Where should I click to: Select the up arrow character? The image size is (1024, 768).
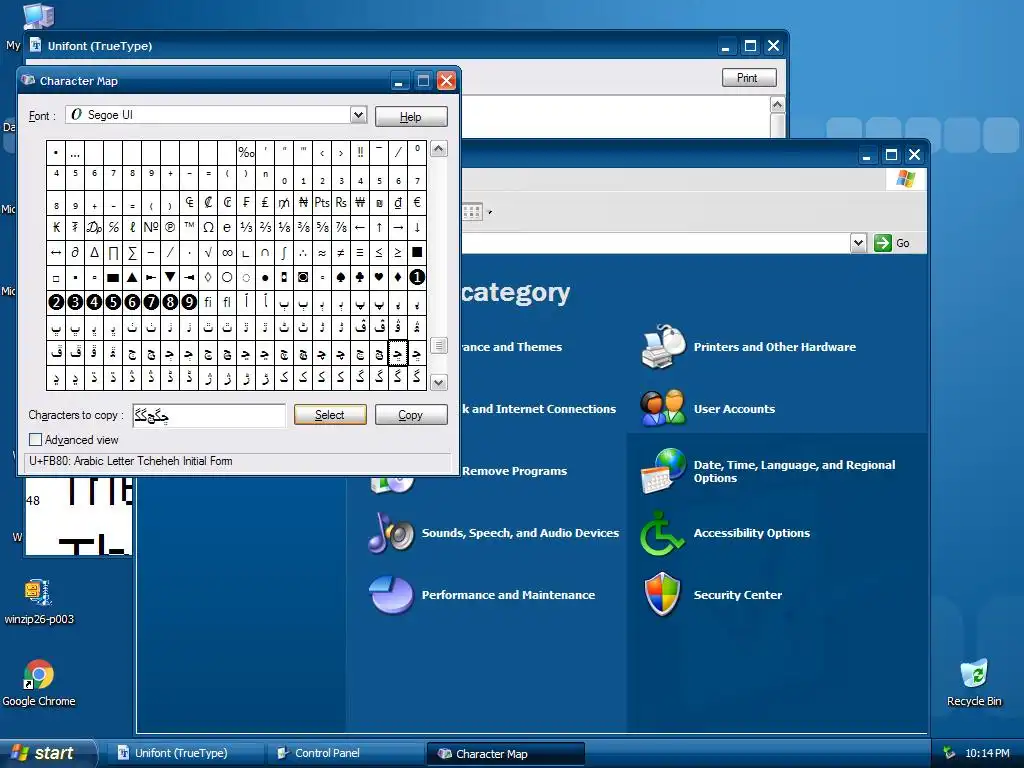[x=379, y=227]
